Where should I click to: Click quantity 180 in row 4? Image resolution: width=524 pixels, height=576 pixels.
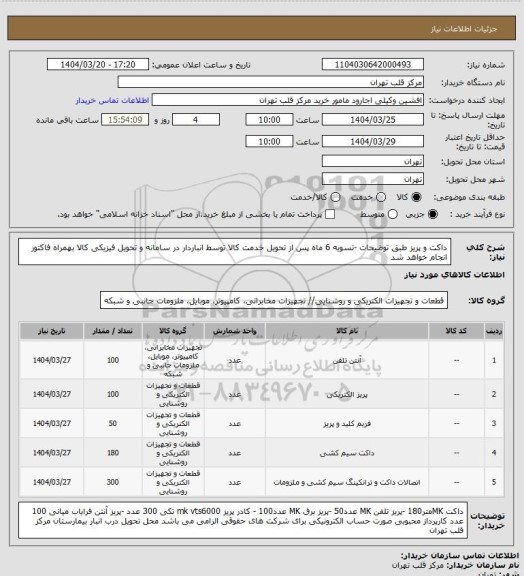coord(112,453)
